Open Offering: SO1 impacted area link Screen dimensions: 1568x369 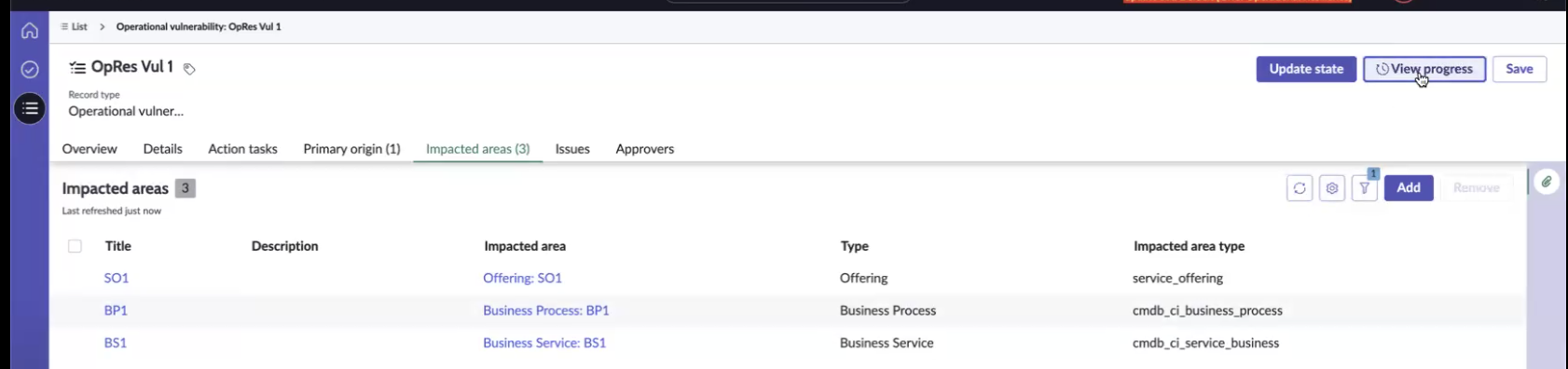522,278
